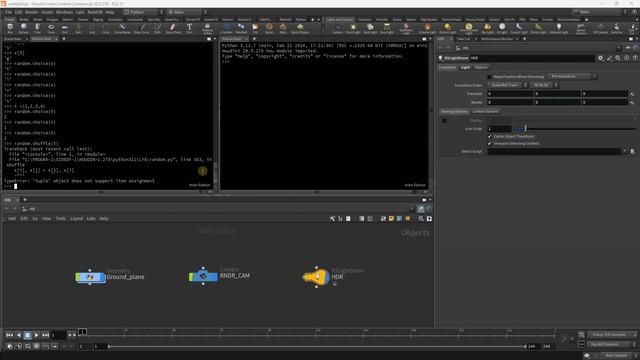The height and width of the screenshot is (360, 640).
Task: Open the Main take dropdown in menu bar
Action: point(599,12)
